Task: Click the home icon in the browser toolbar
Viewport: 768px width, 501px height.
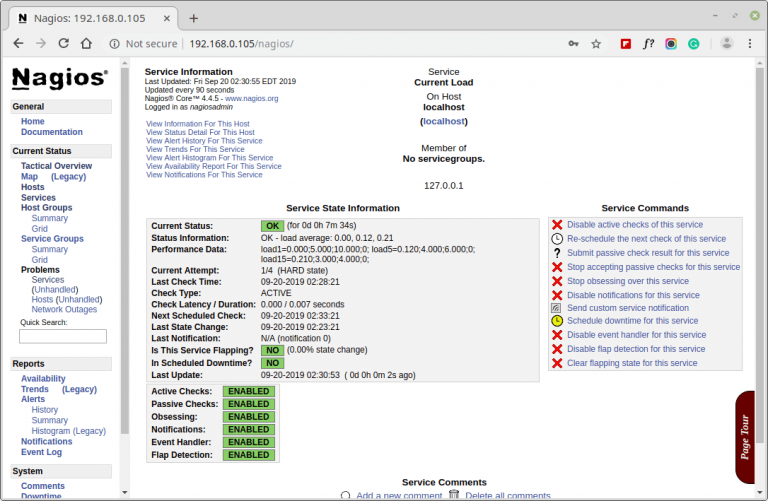Action: (x=87, y=44)
